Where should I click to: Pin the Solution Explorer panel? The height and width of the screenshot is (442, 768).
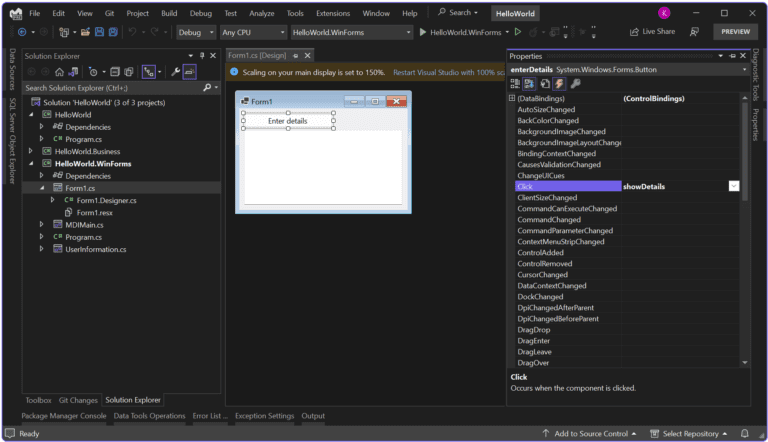click(202, 56)
